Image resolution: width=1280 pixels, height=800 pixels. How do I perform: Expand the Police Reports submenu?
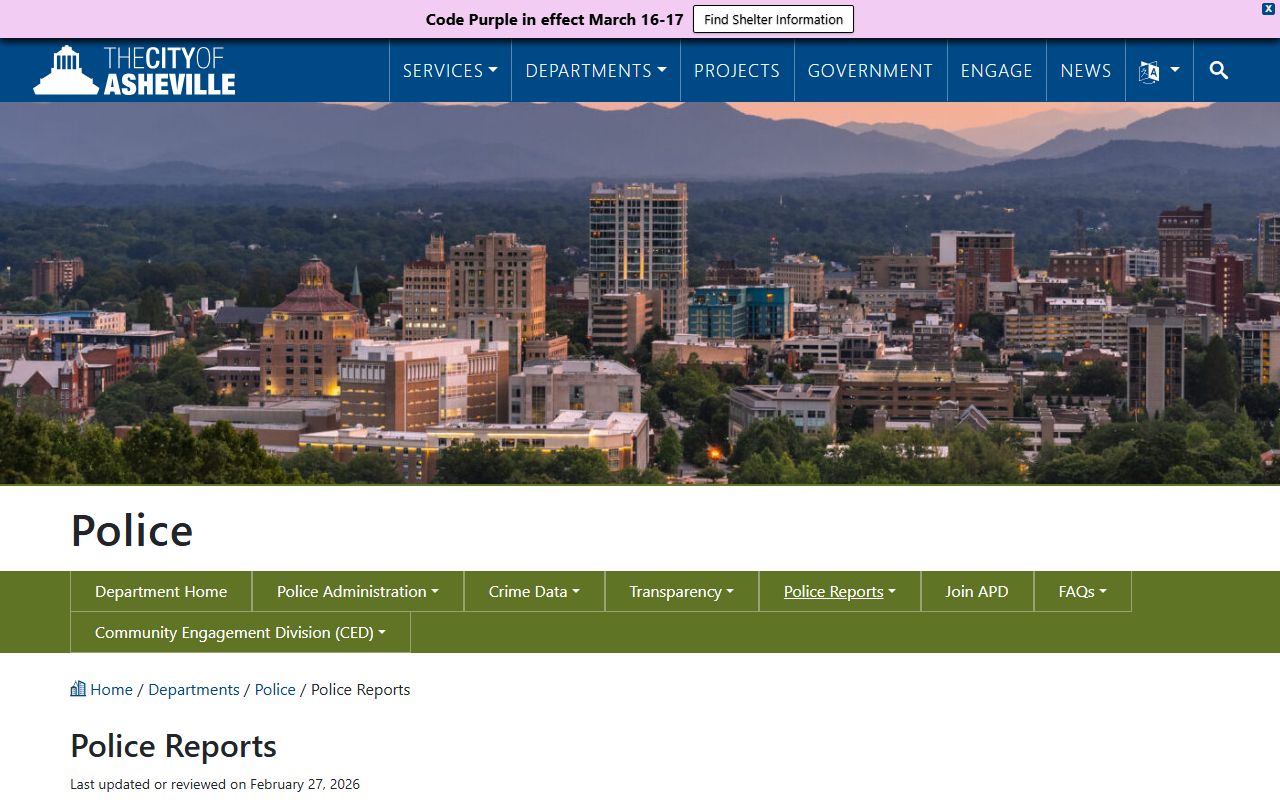coord(840,591)
